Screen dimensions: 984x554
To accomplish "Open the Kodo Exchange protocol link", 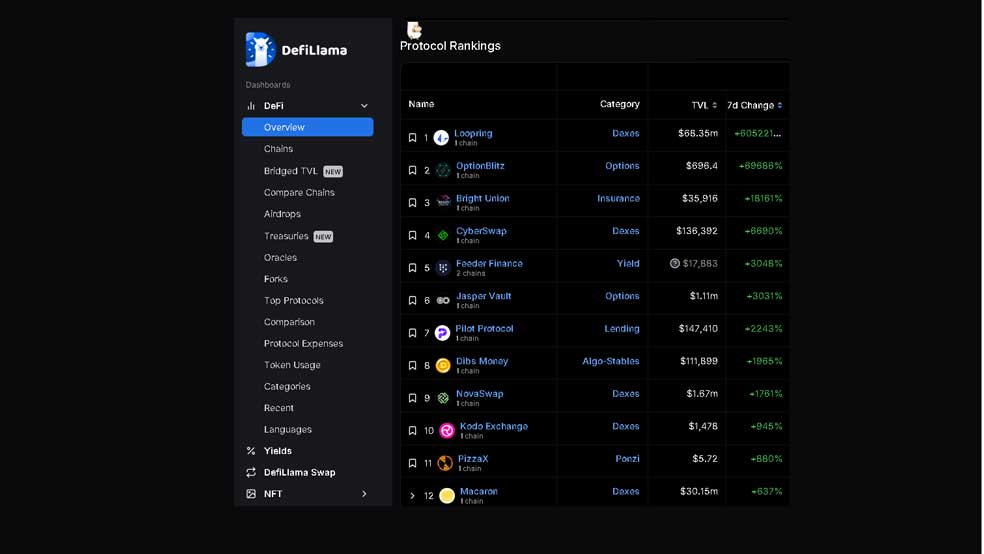I will point(494,426).
